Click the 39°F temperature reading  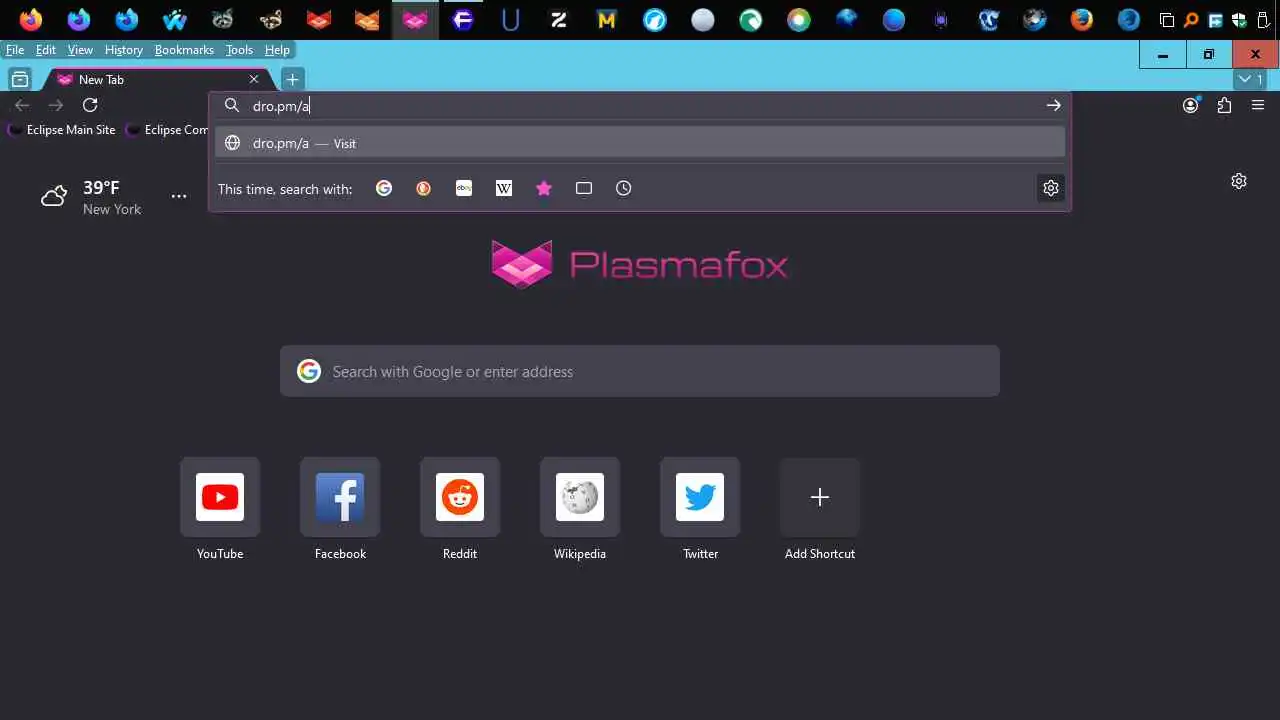click(101, 188)
